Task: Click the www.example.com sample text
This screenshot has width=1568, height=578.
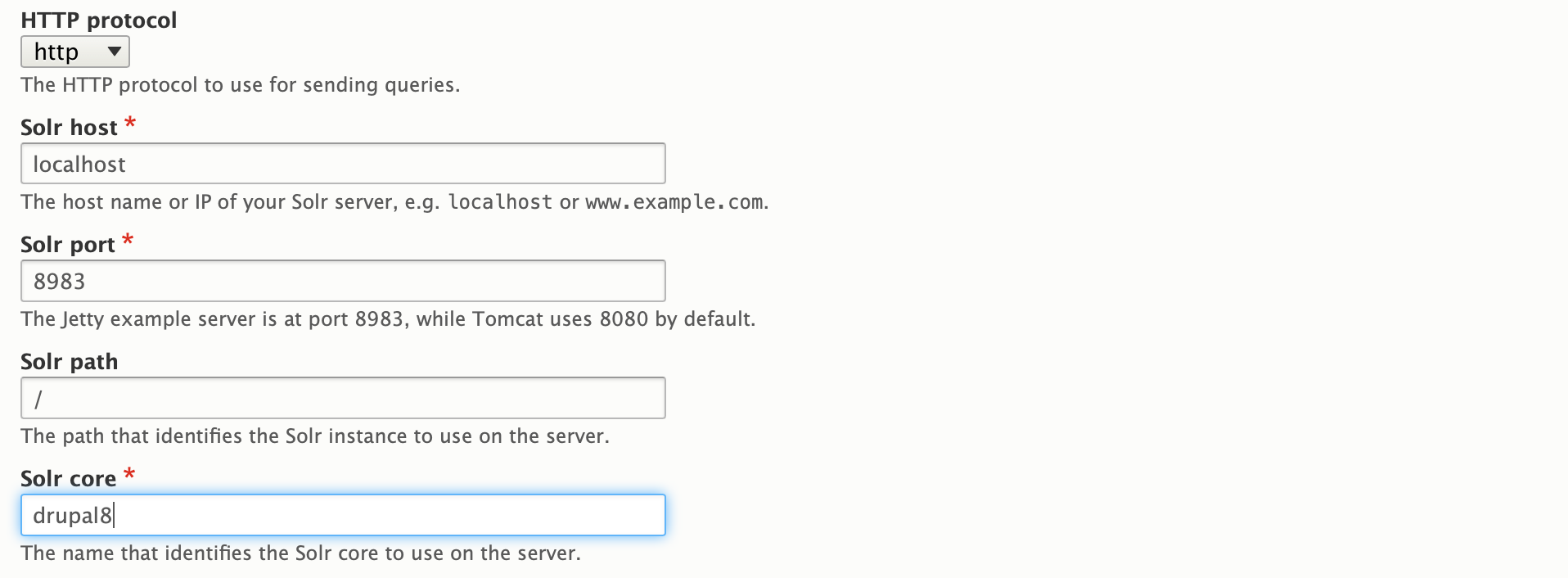Action: click(674, 202)
